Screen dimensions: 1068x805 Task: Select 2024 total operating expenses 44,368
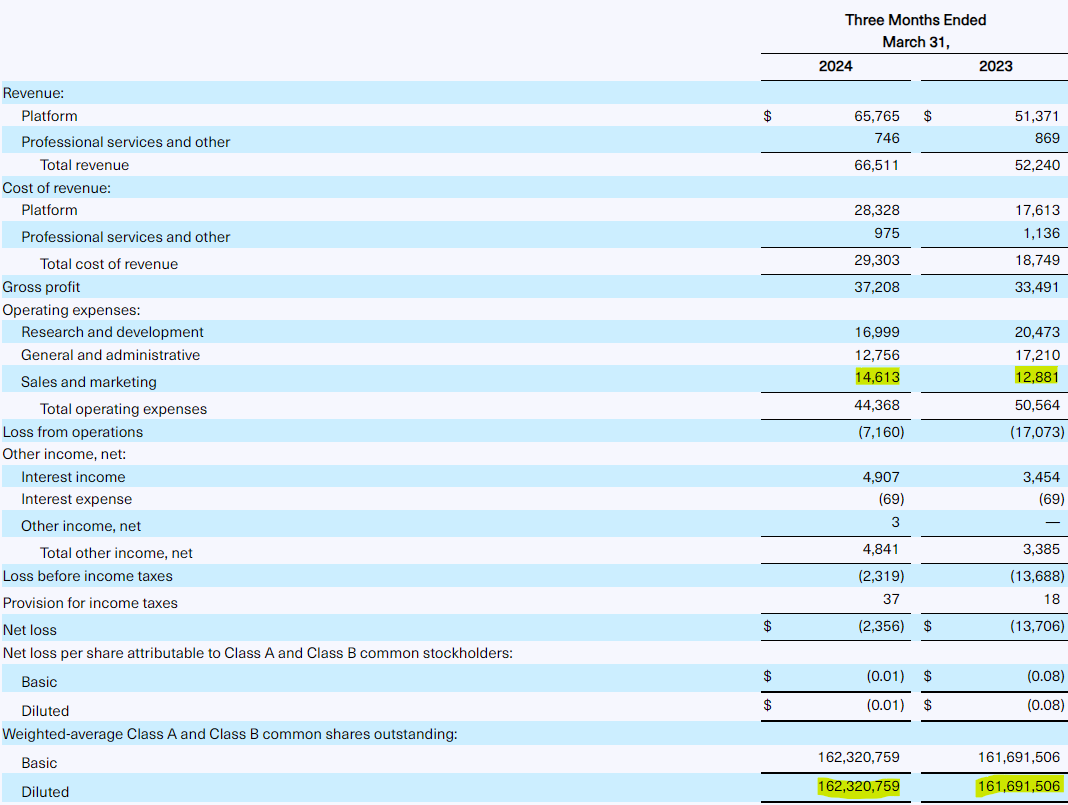point(877,405)
